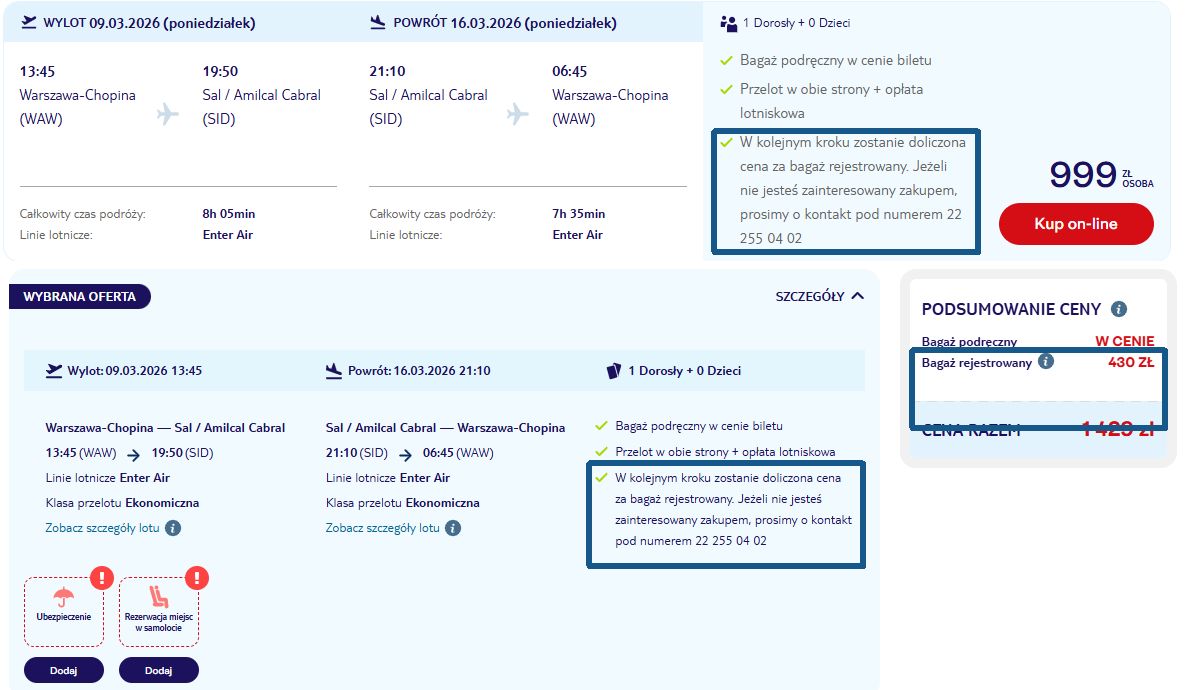
Task: Select the WYBRANA OFERTA tab label
Action: click(80, 296)
